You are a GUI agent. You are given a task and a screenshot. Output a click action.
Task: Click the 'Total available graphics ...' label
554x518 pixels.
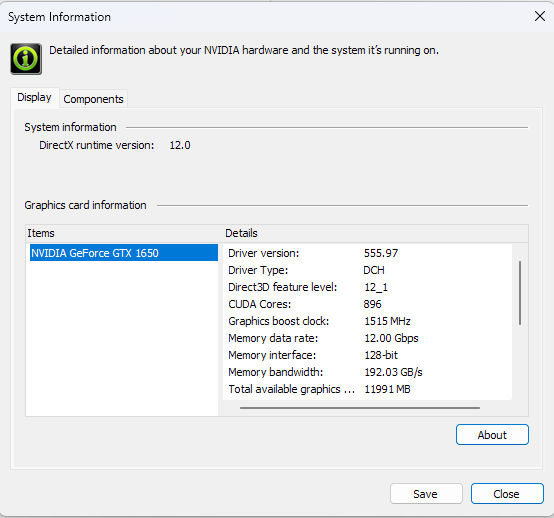point(291,389)
